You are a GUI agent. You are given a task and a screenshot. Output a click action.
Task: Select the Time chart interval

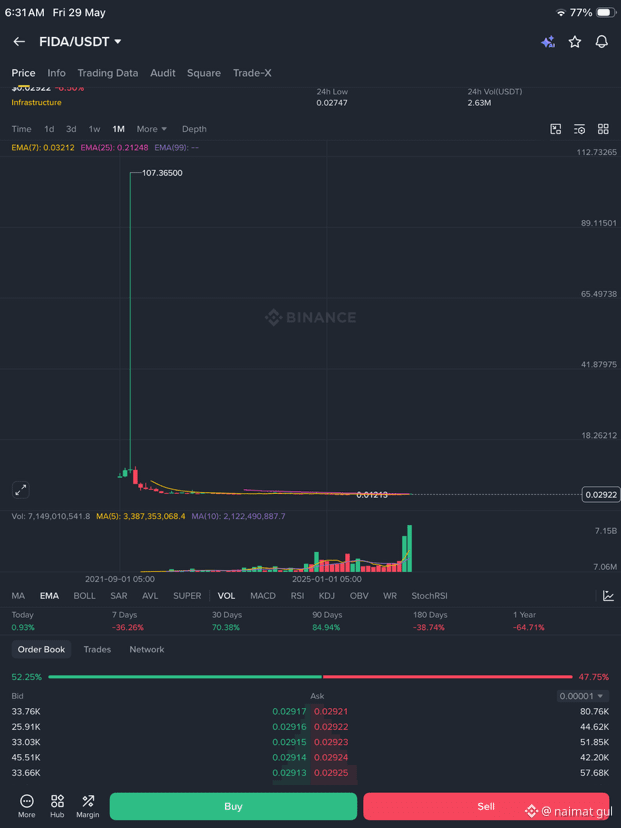[22, 129]
